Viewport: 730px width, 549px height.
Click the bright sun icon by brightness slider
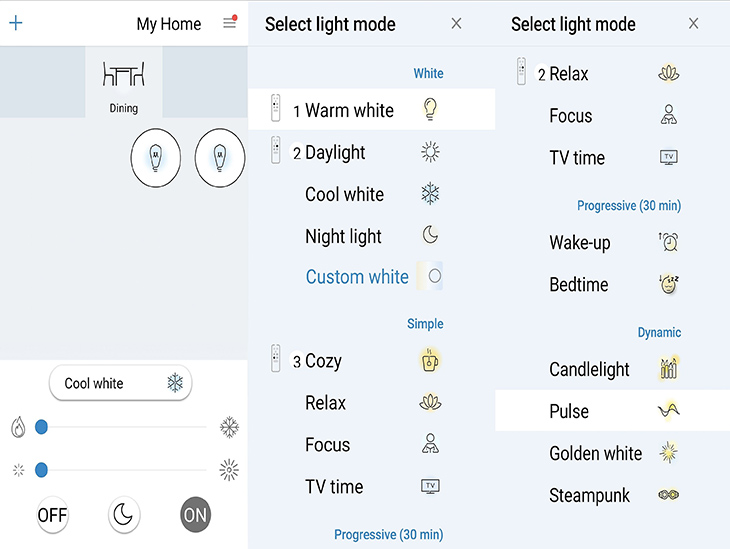[x=229, y=470]
